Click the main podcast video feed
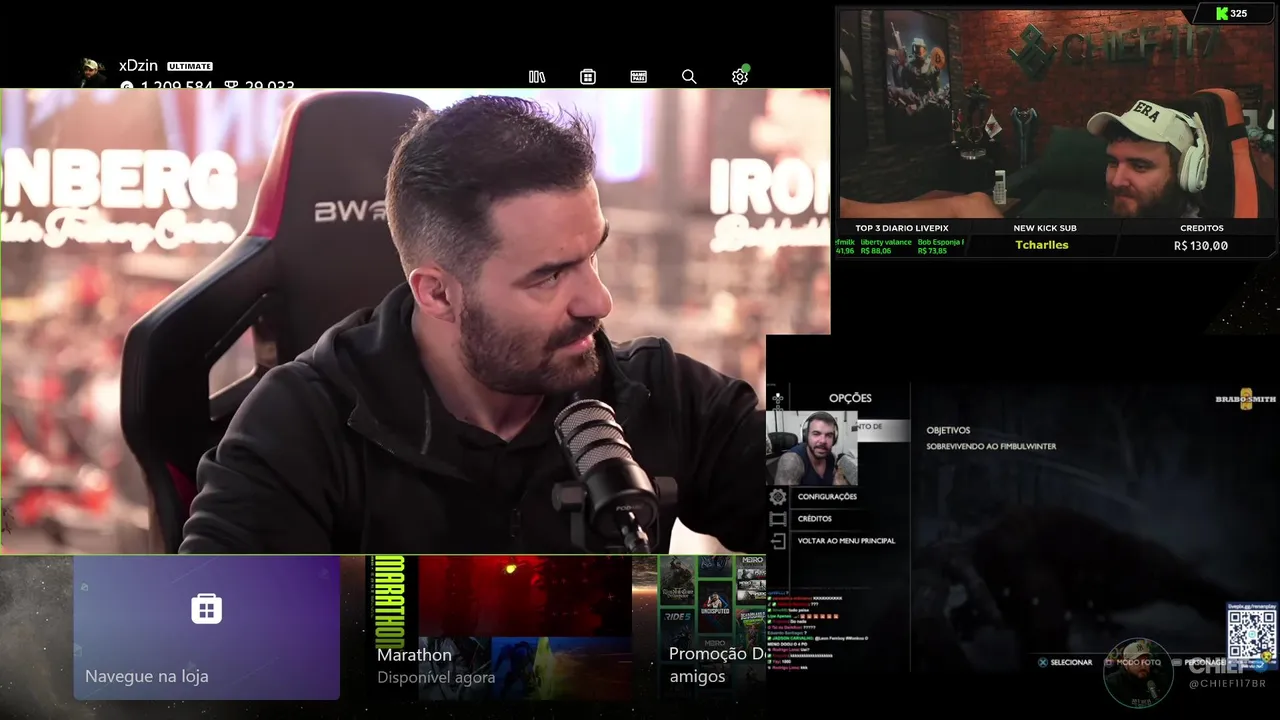1280x720 pixels. pyautogui.click(x=415, y=321)
